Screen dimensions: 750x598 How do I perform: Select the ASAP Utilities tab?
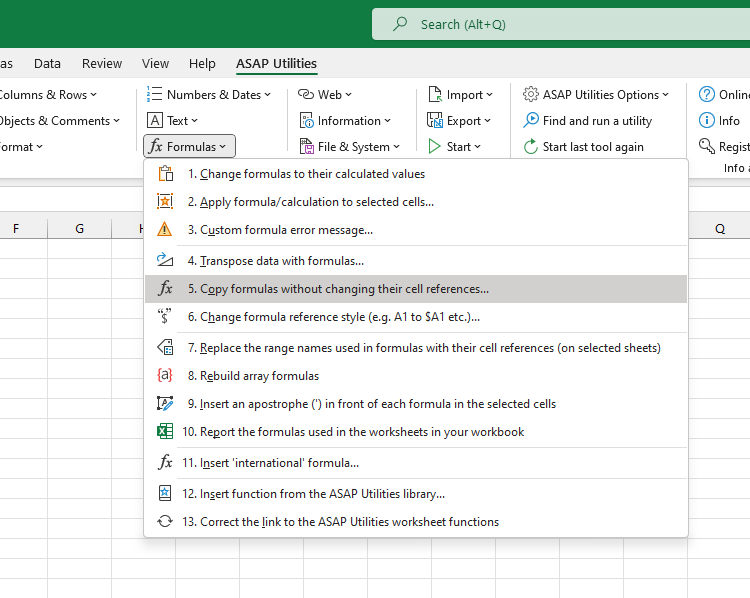click(276, 63)
